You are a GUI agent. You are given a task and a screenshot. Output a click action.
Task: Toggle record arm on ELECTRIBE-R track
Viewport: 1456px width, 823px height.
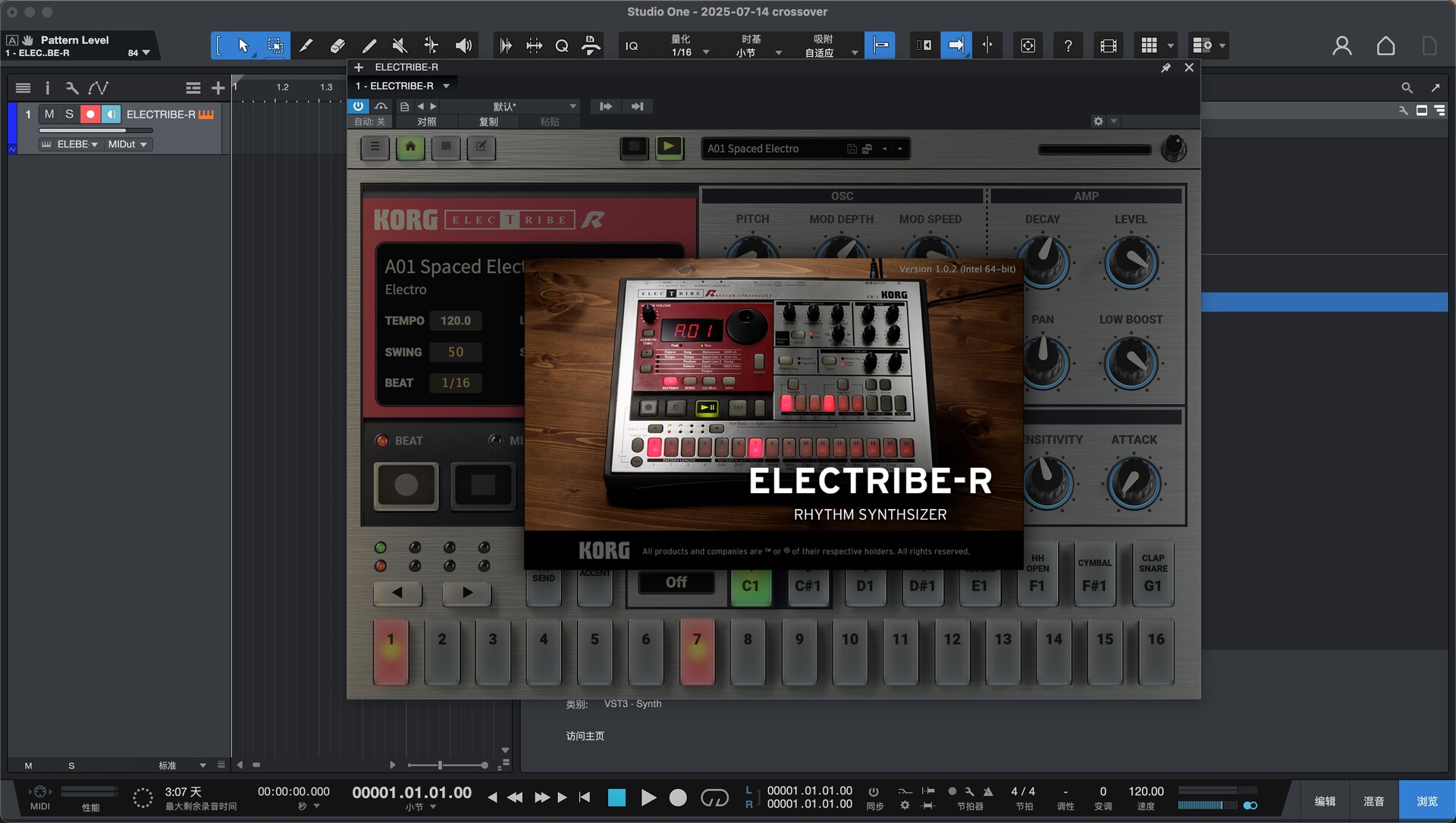tap(90, 114)
